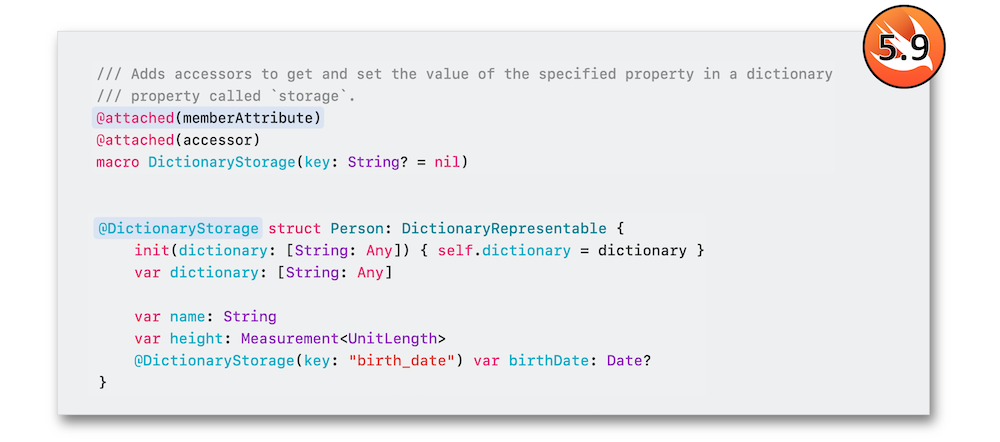Select the macro keyword
The image size is (1000, 442).
pos(118,162)
